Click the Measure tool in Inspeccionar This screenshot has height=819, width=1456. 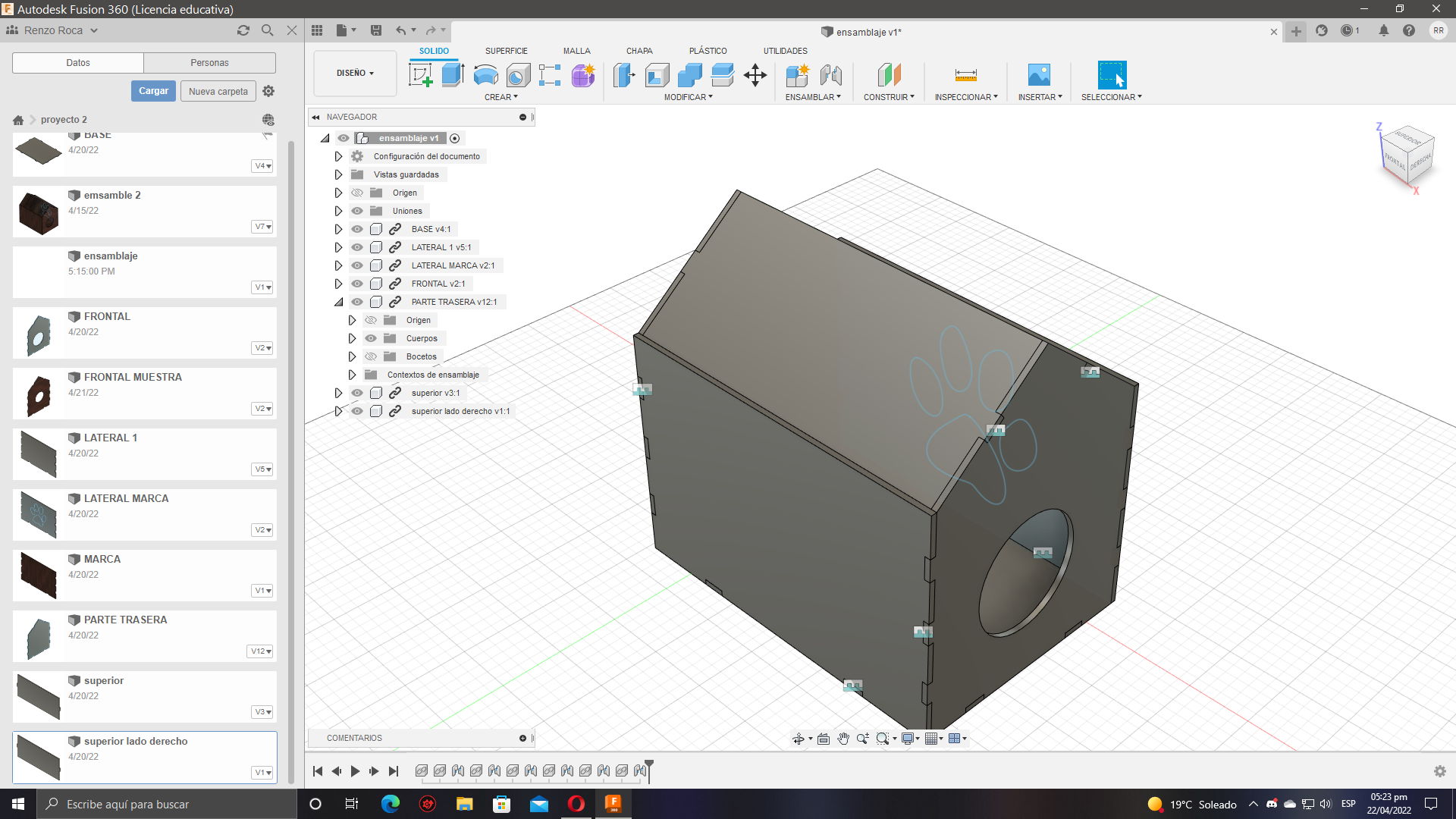[x=965, y=75]
